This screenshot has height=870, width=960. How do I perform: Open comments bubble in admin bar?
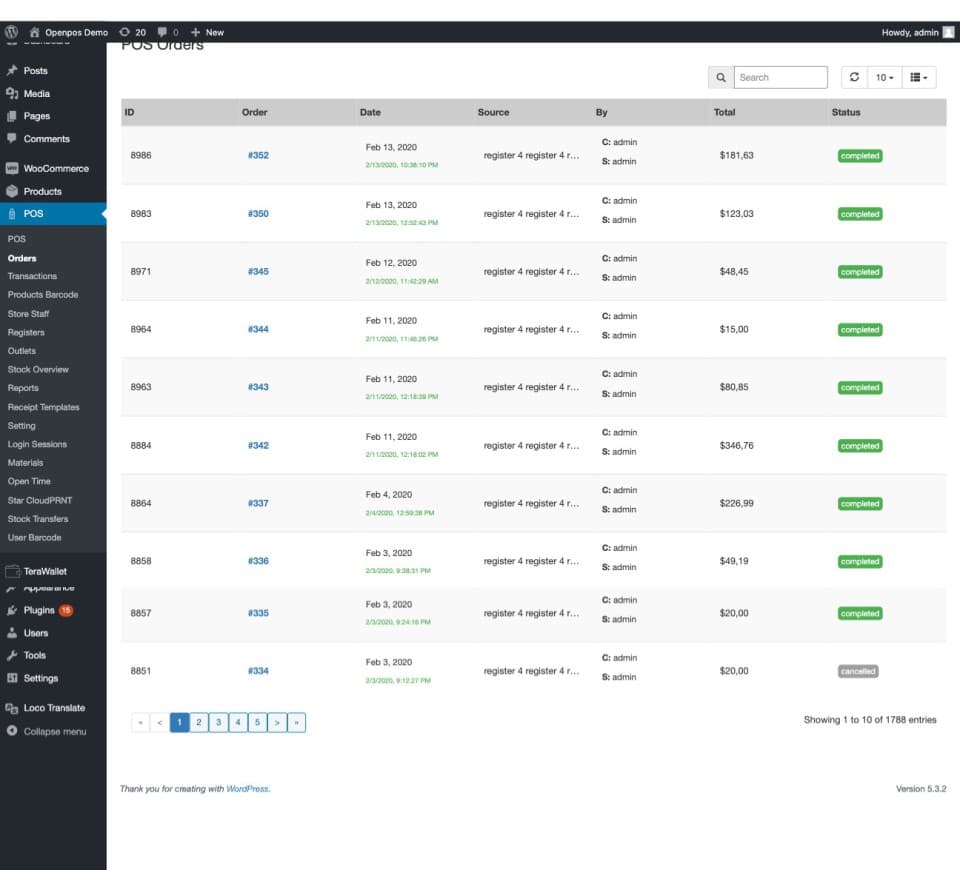click(x=168, y=32)
